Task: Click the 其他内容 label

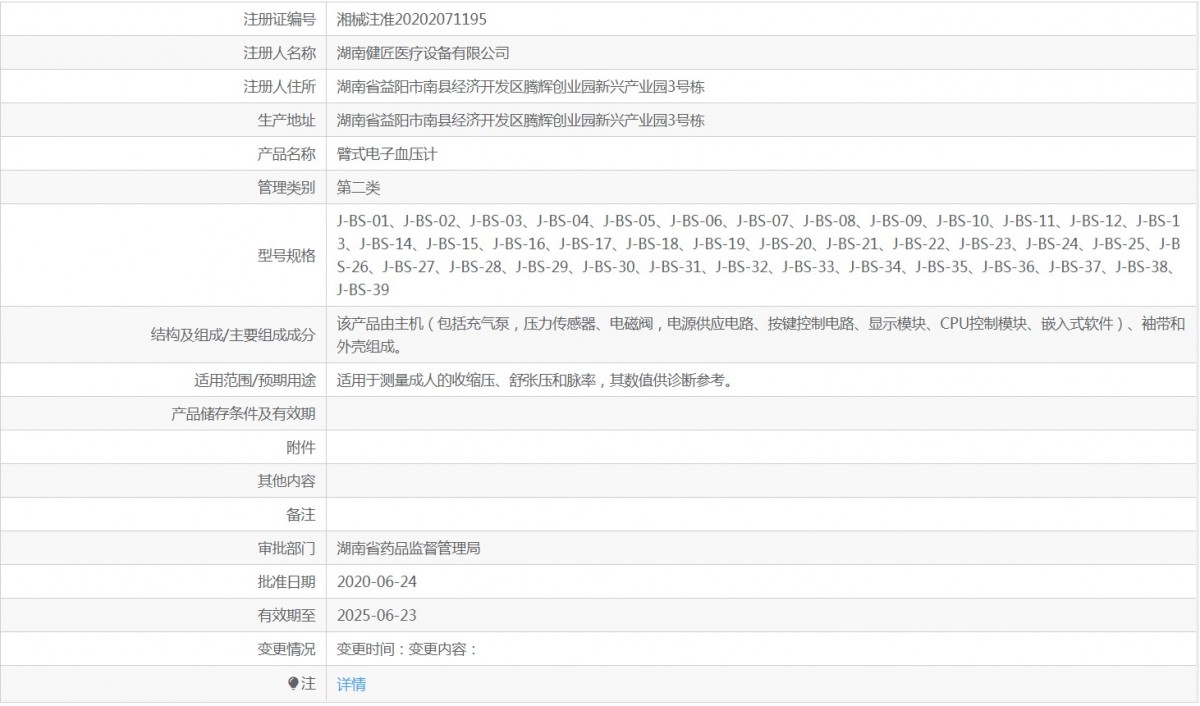Action: coord(286,481)
